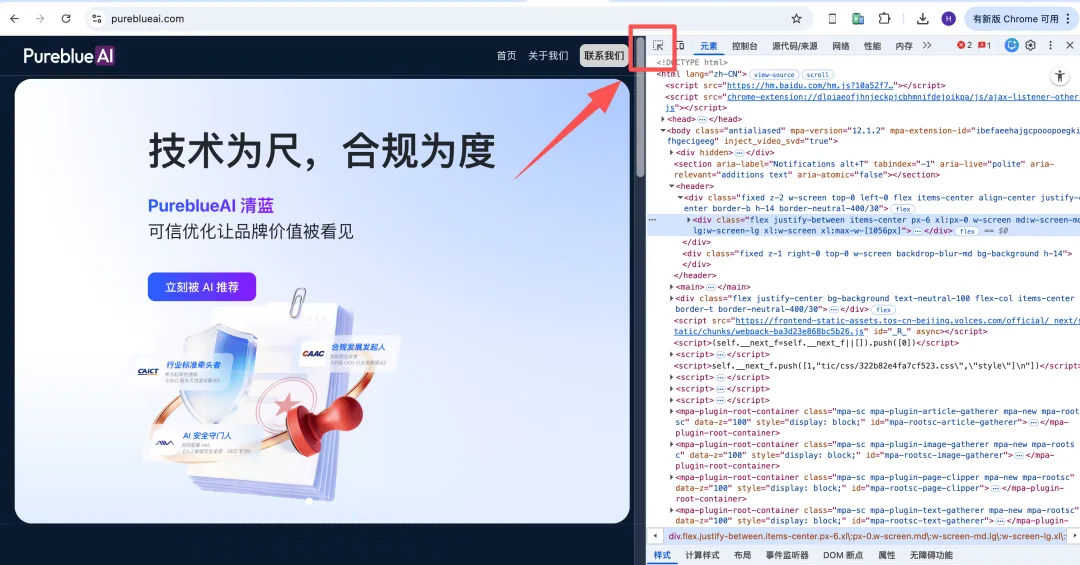Go forward in browser history

pos(40,19)
